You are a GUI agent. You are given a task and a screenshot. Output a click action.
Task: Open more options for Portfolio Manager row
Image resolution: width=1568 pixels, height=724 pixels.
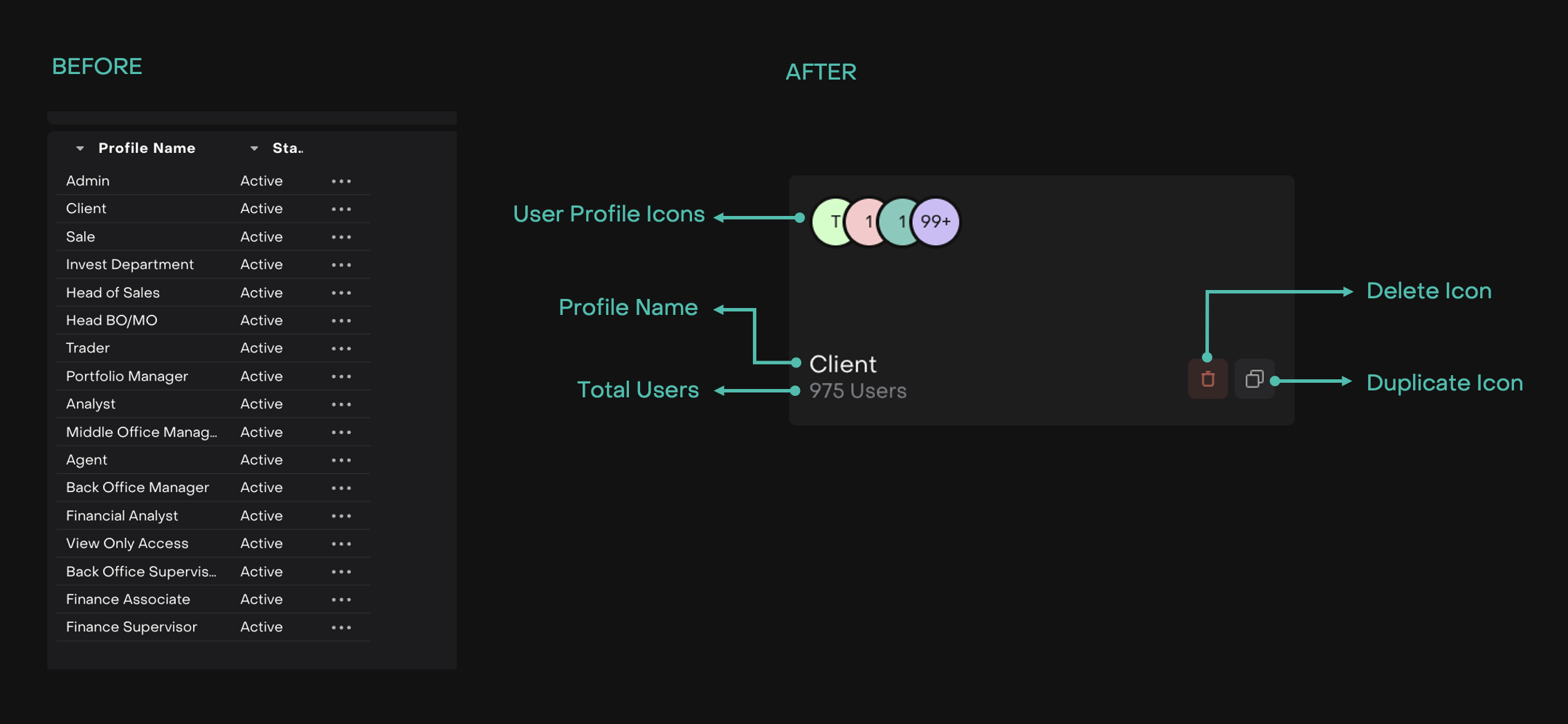pyautogui.click(x=341, y=377)
